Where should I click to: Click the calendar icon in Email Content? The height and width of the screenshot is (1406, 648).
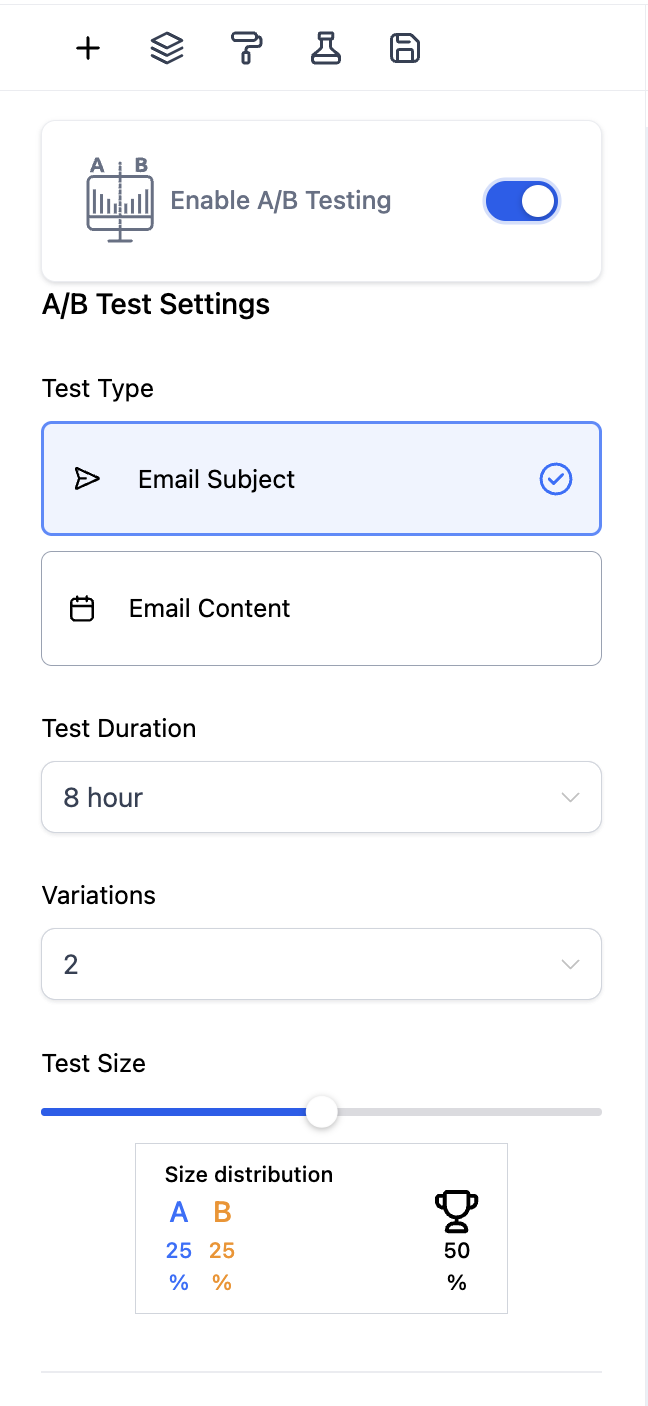coord(82,608)
